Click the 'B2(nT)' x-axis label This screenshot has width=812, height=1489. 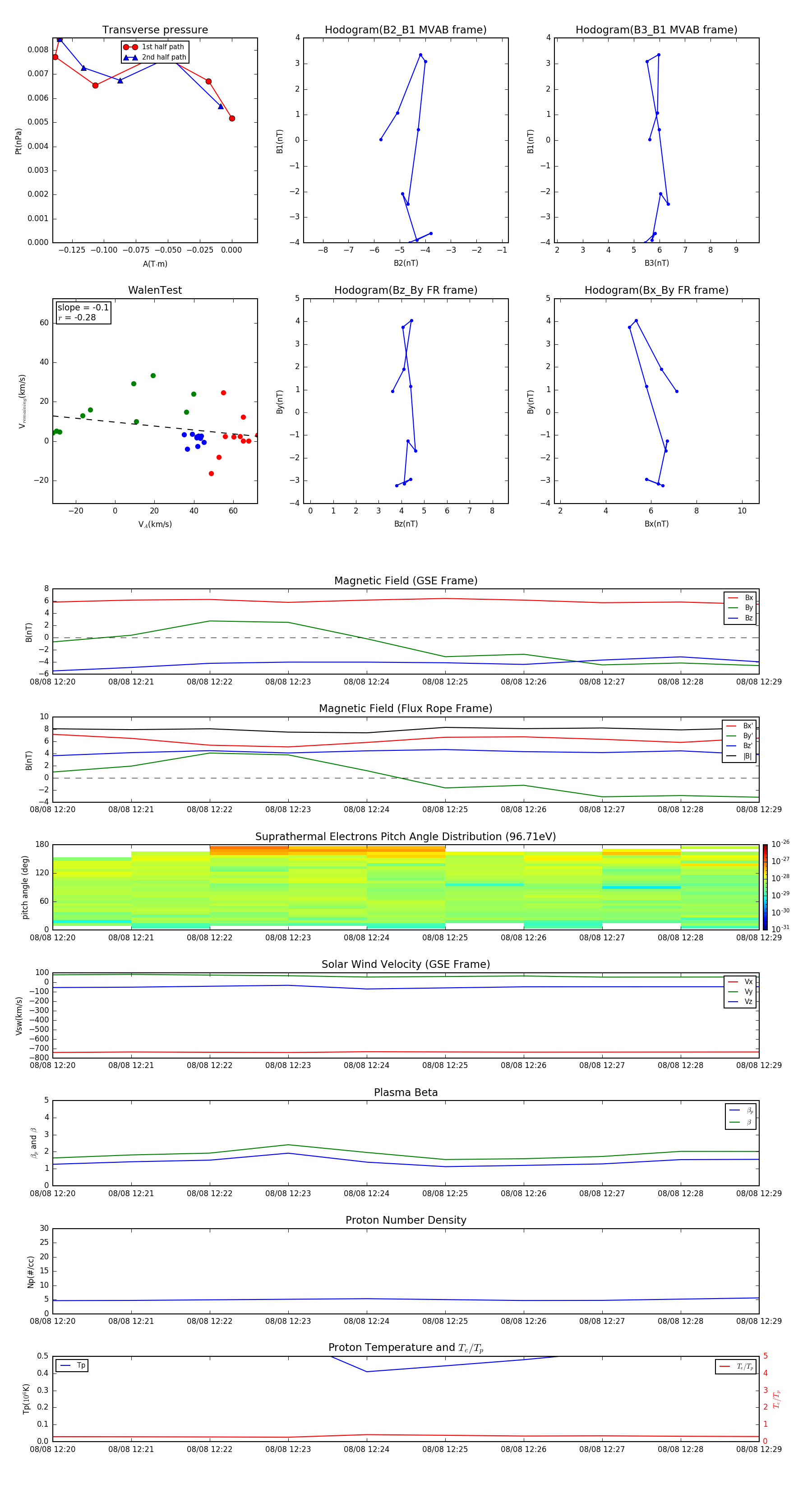click(406, 263)
